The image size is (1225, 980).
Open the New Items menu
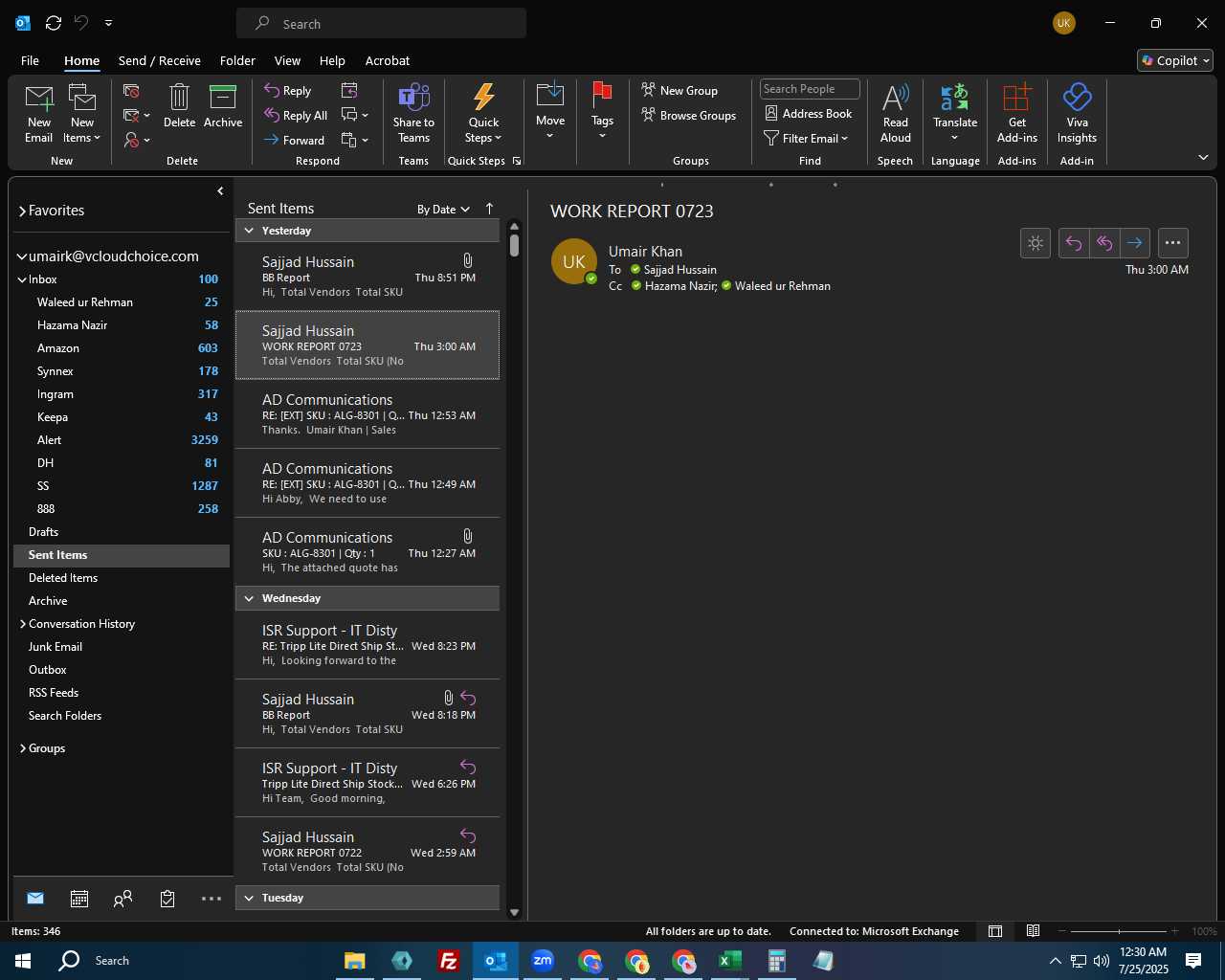[82, 113]
